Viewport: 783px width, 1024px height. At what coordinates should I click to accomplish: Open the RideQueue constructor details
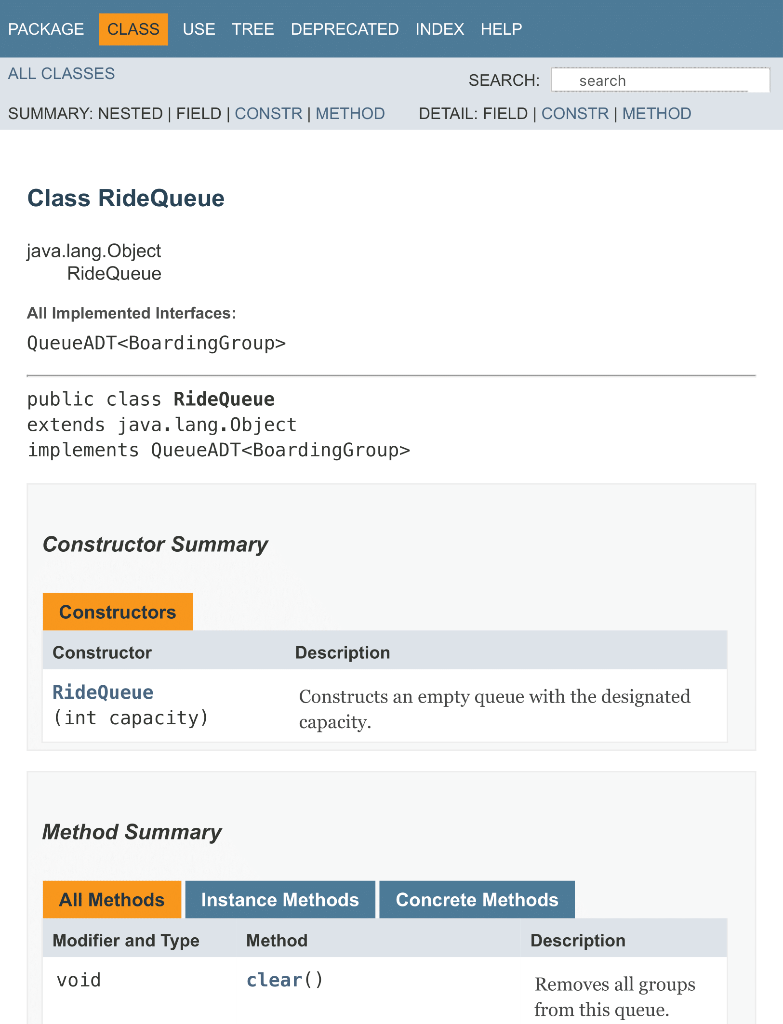(x=103, y=691)
